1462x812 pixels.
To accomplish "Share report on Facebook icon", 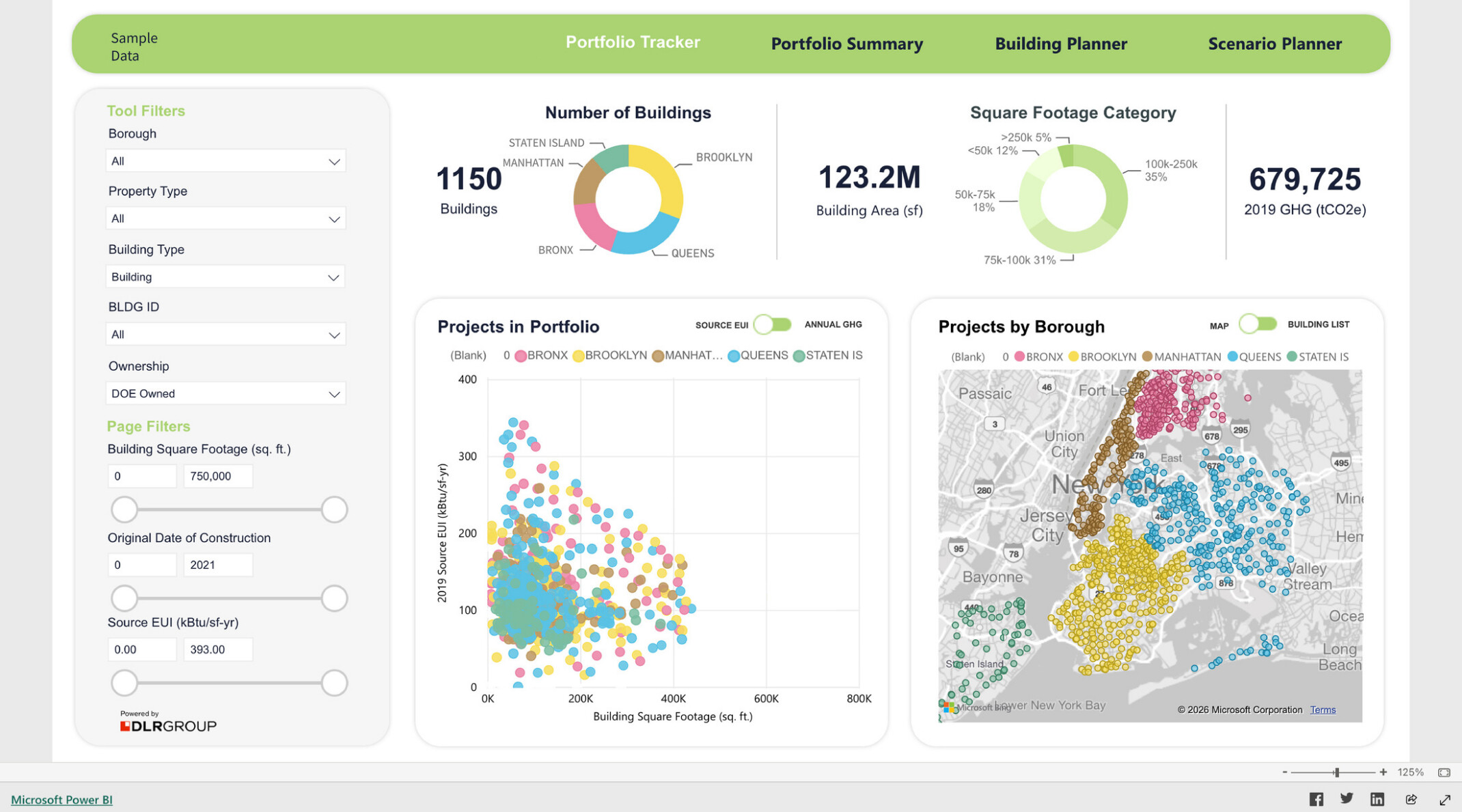I will coord(1316,799).
